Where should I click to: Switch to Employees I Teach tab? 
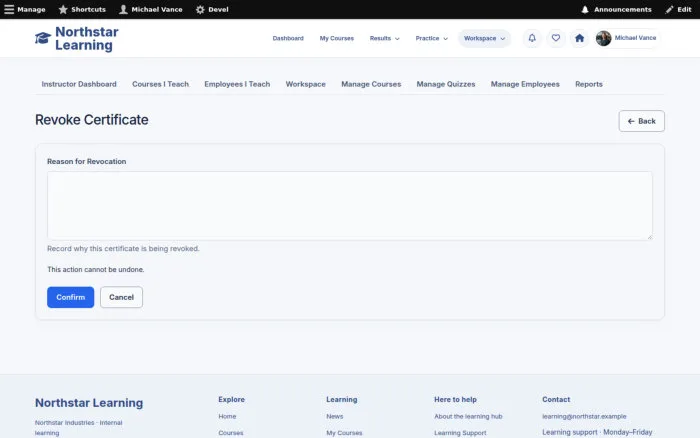coord(237,84)
